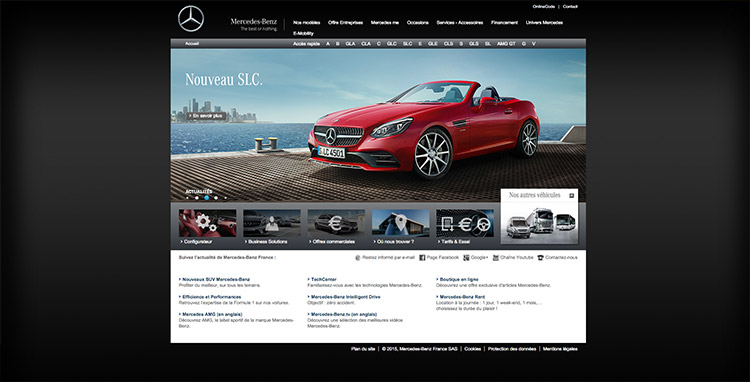This screenshot has height=382, width=750.
Task: Open 'Efficience et Performances' link
Action: pos(211,297)
